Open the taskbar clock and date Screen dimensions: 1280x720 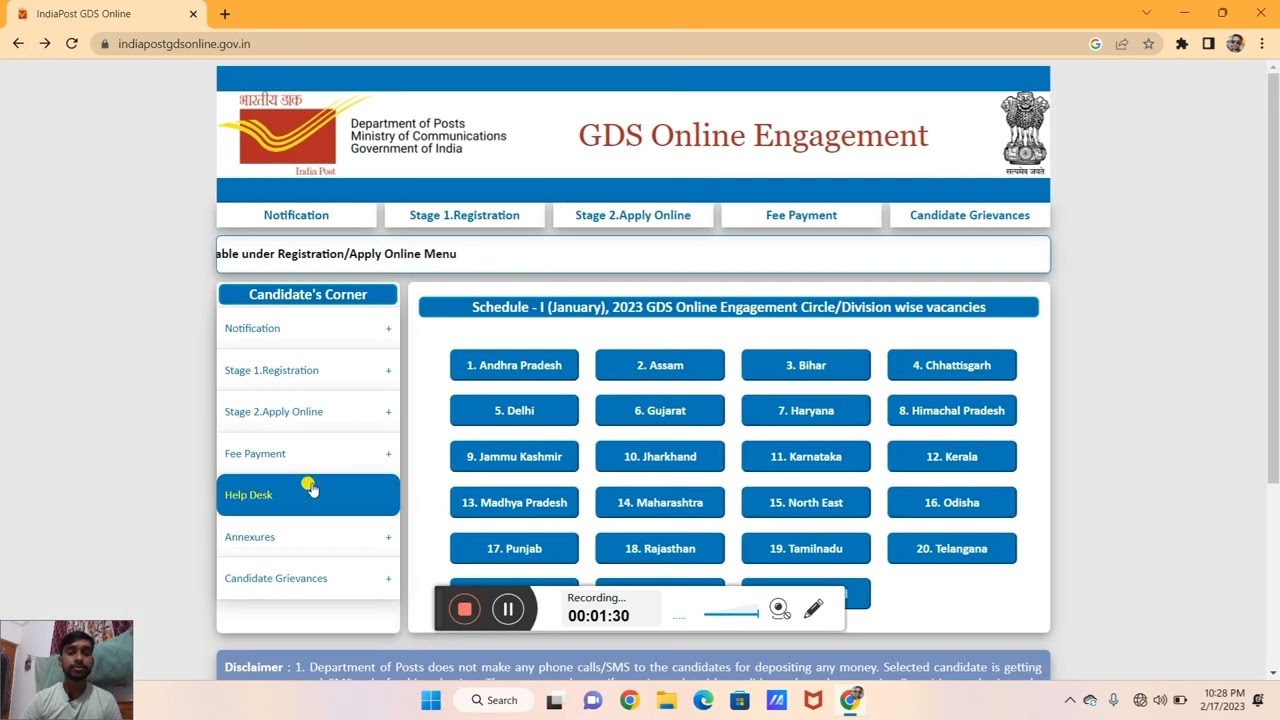click(1224, 700)
